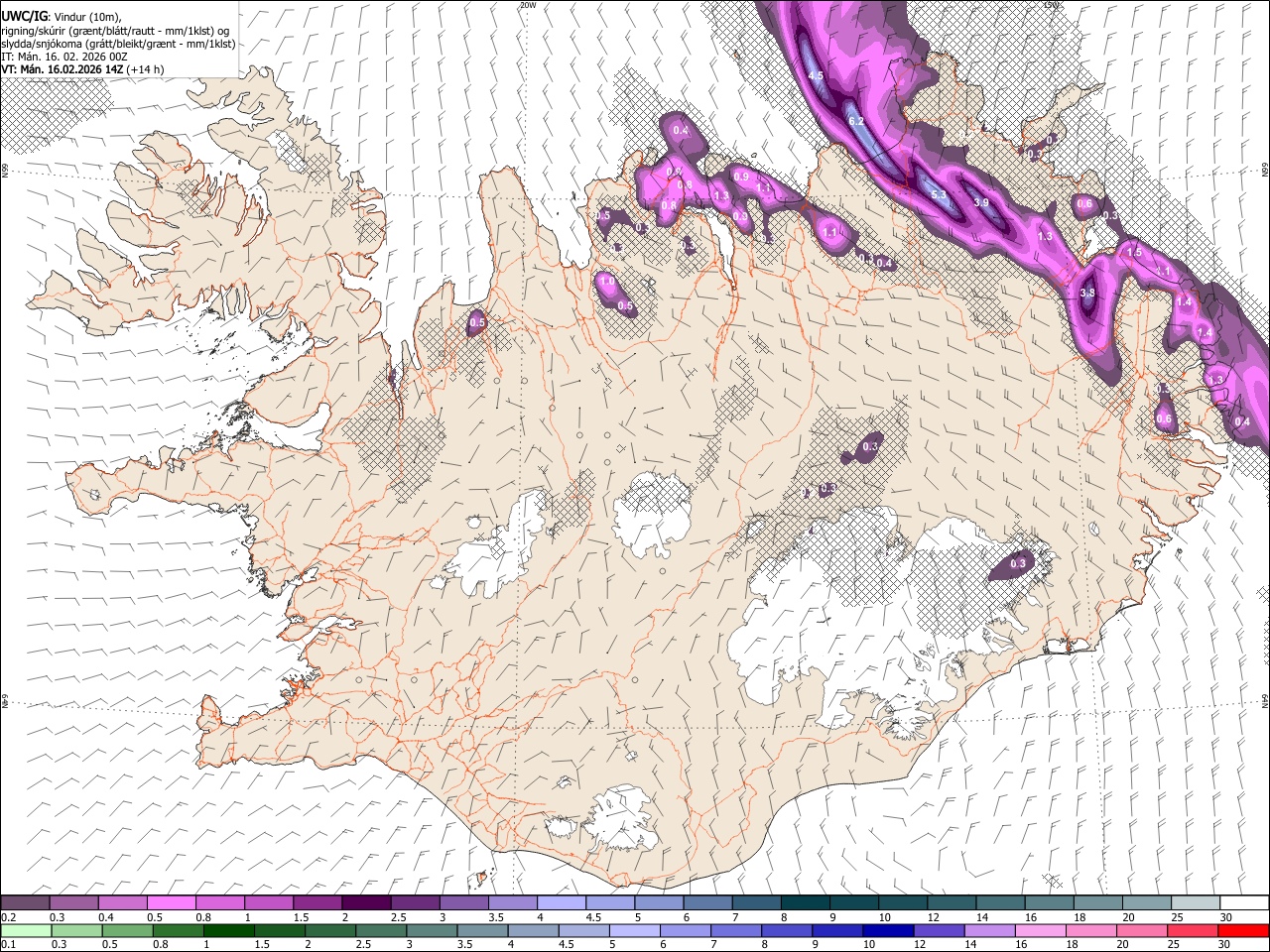Click the dusky mauve 0.2 snow swatch
This screenshot has height=952, width=1270.
pos(26,903)
